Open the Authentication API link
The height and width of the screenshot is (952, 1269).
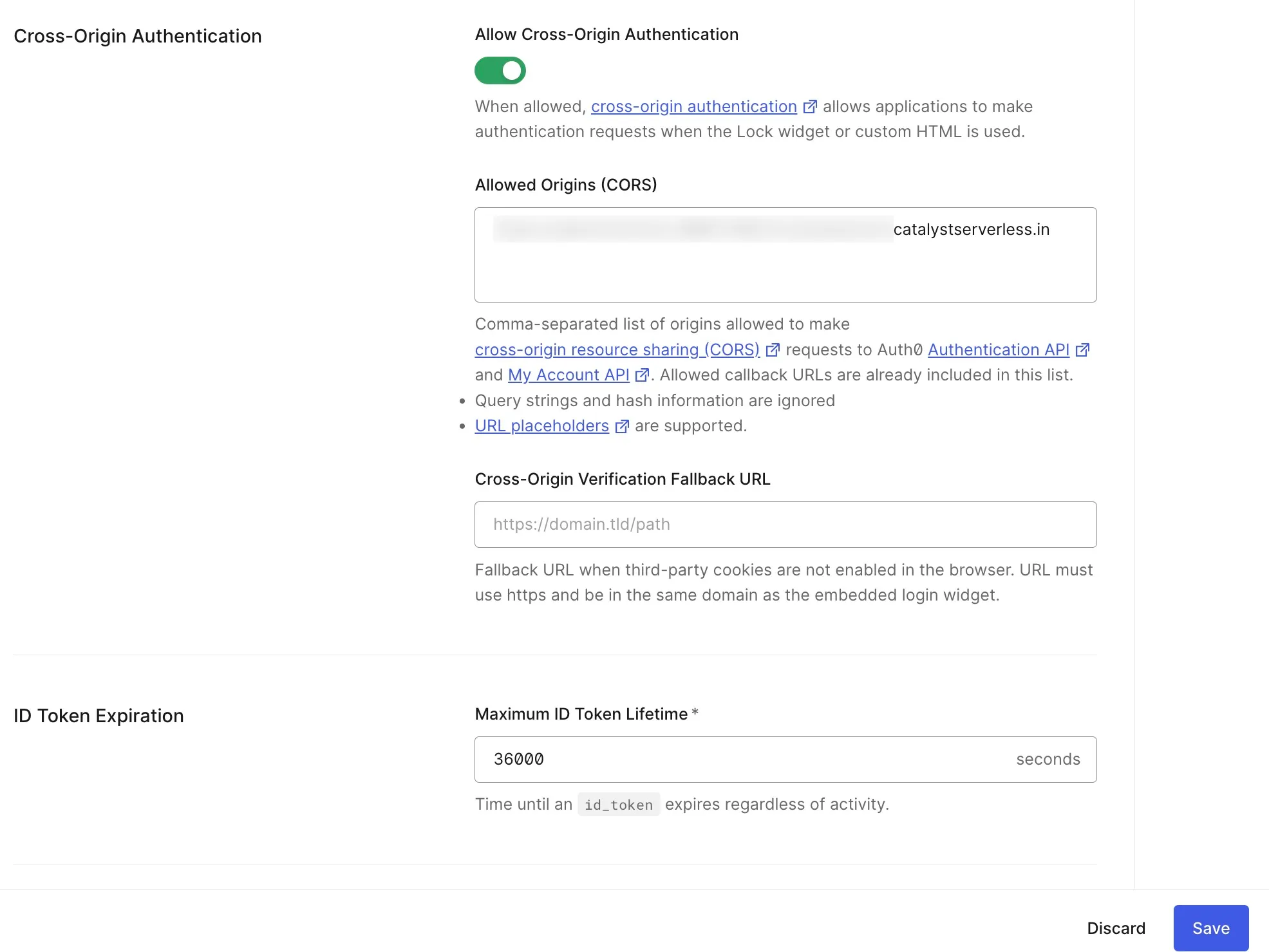(998, 350)
